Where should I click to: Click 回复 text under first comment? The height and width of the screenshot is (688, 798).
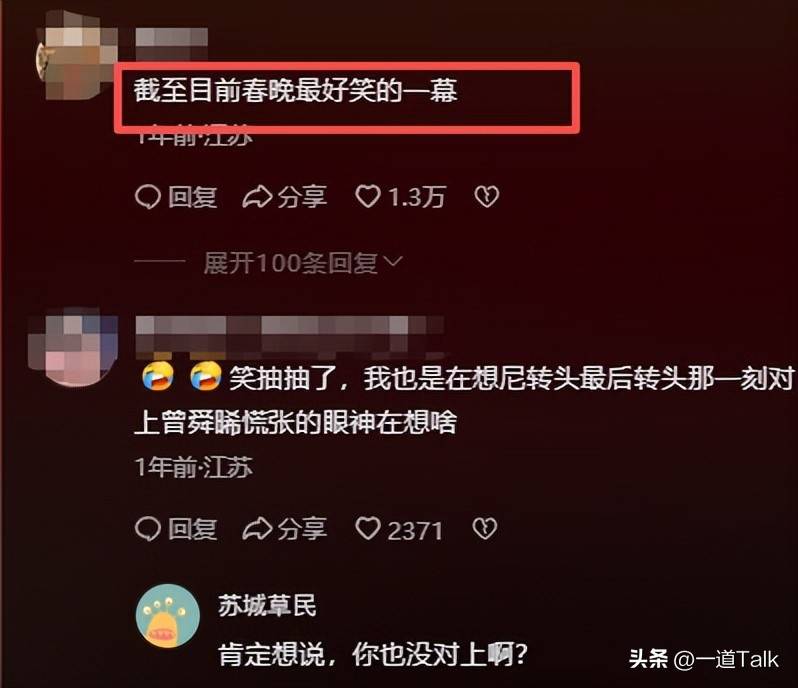tap(192, 197)
